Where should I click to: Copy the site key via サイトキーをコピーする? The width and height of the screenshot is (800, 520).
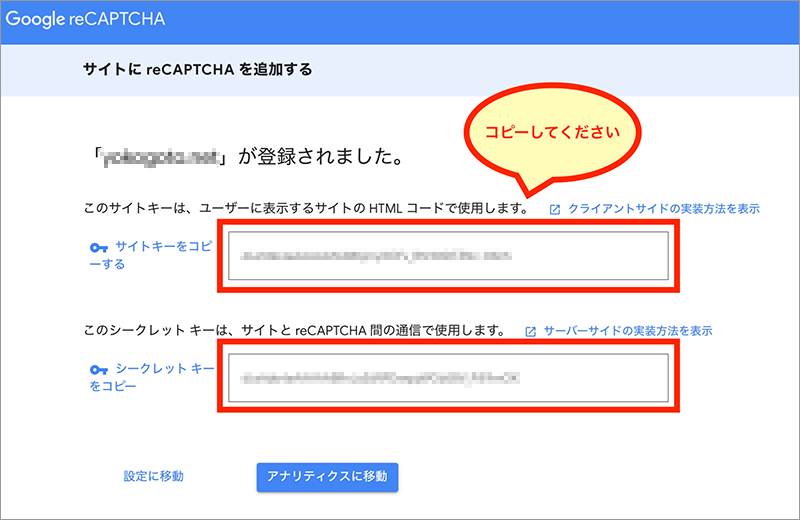coord(151,255)
